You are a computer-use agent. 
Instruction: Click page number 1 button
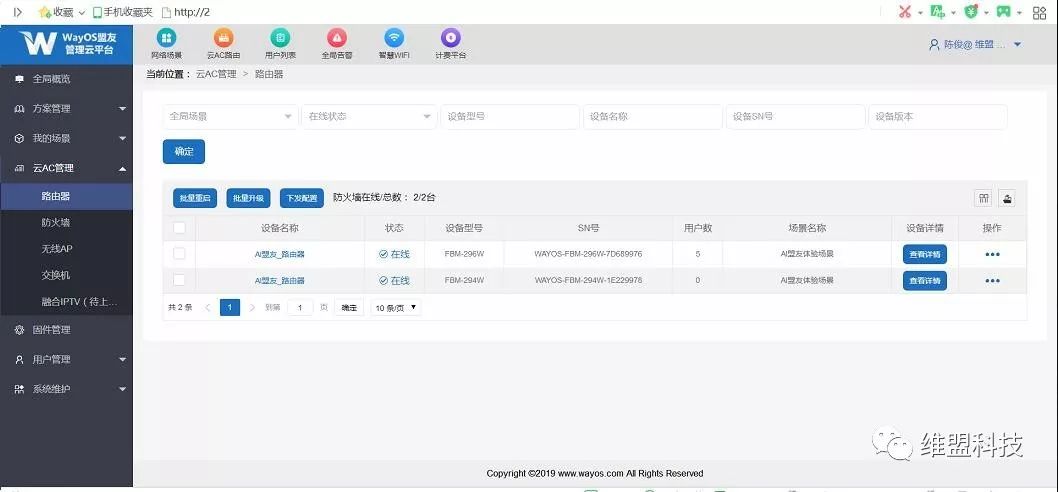tap(230, 308)
